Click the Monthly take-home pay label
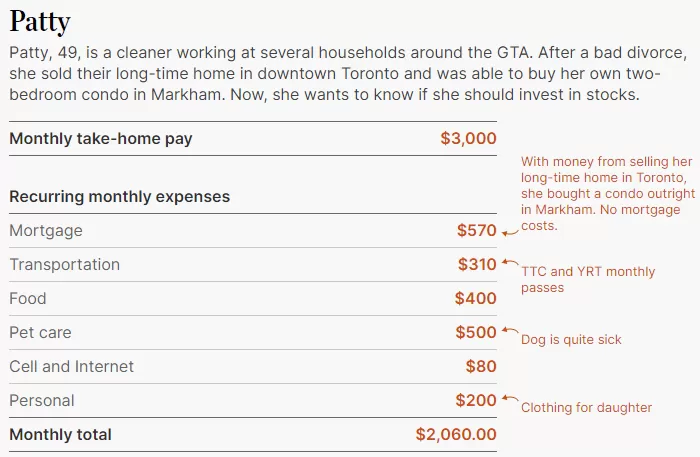Viewport: 700px width, 457px height. pyautogui.click(x=101, y=139)
